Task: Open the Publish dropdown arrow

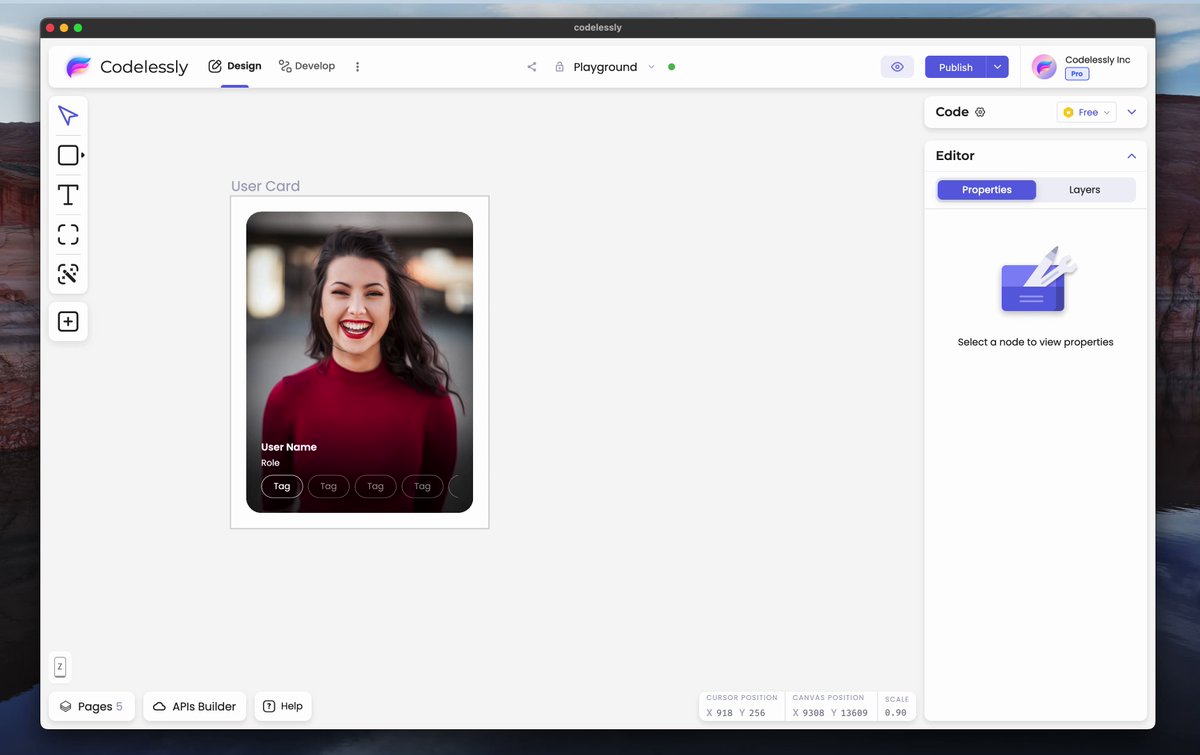Action: click(997, 67)
